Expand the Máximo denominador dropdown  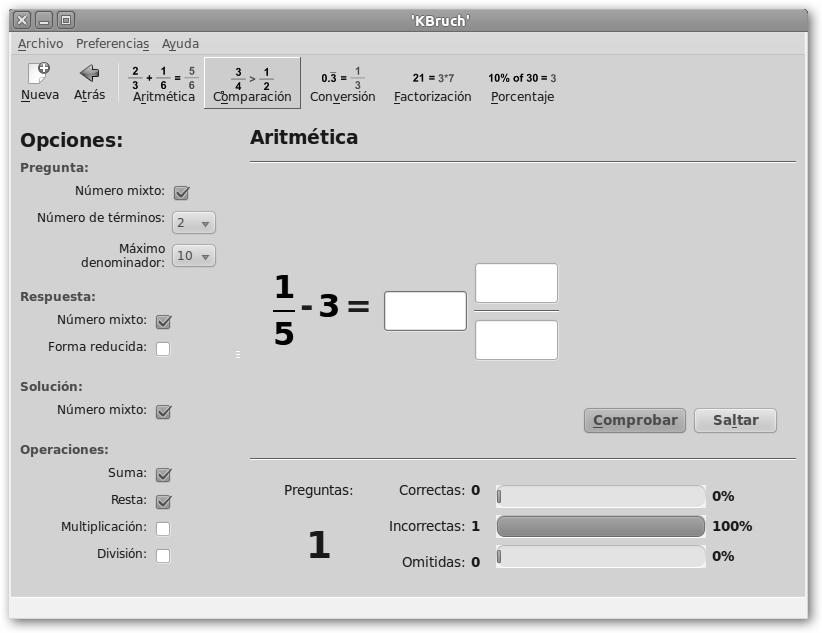pyautogui.click(x=194, y=256)
